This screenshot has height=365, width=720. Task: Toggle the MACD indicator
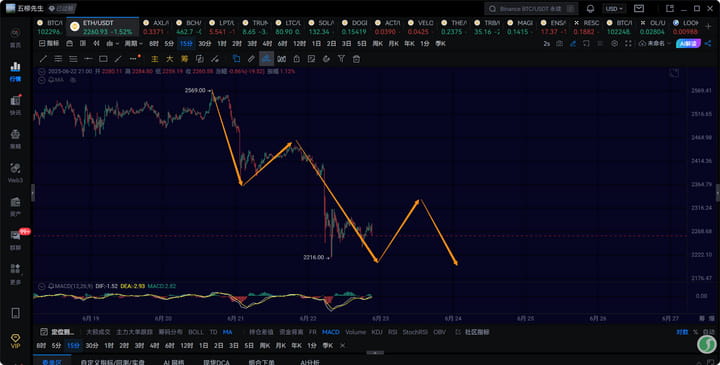pos(331,332)
